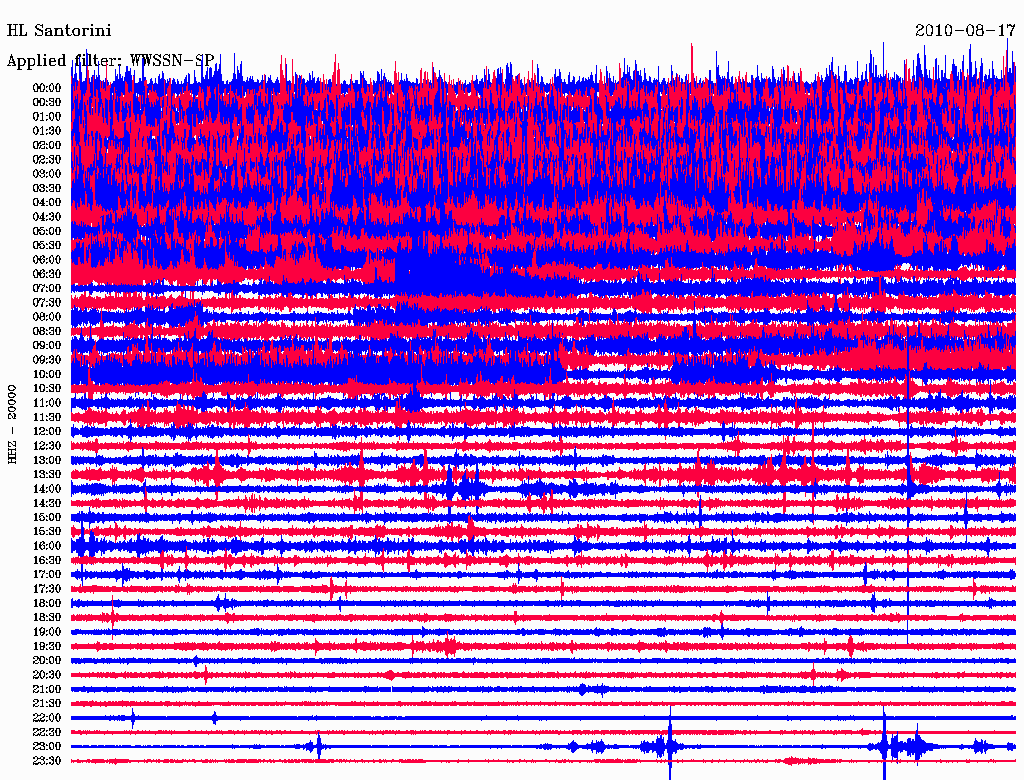Image resolution: width=1024 pixels, height=780 pixels.
Task: Select the 16:00 time label
Action: pos(47,546)
